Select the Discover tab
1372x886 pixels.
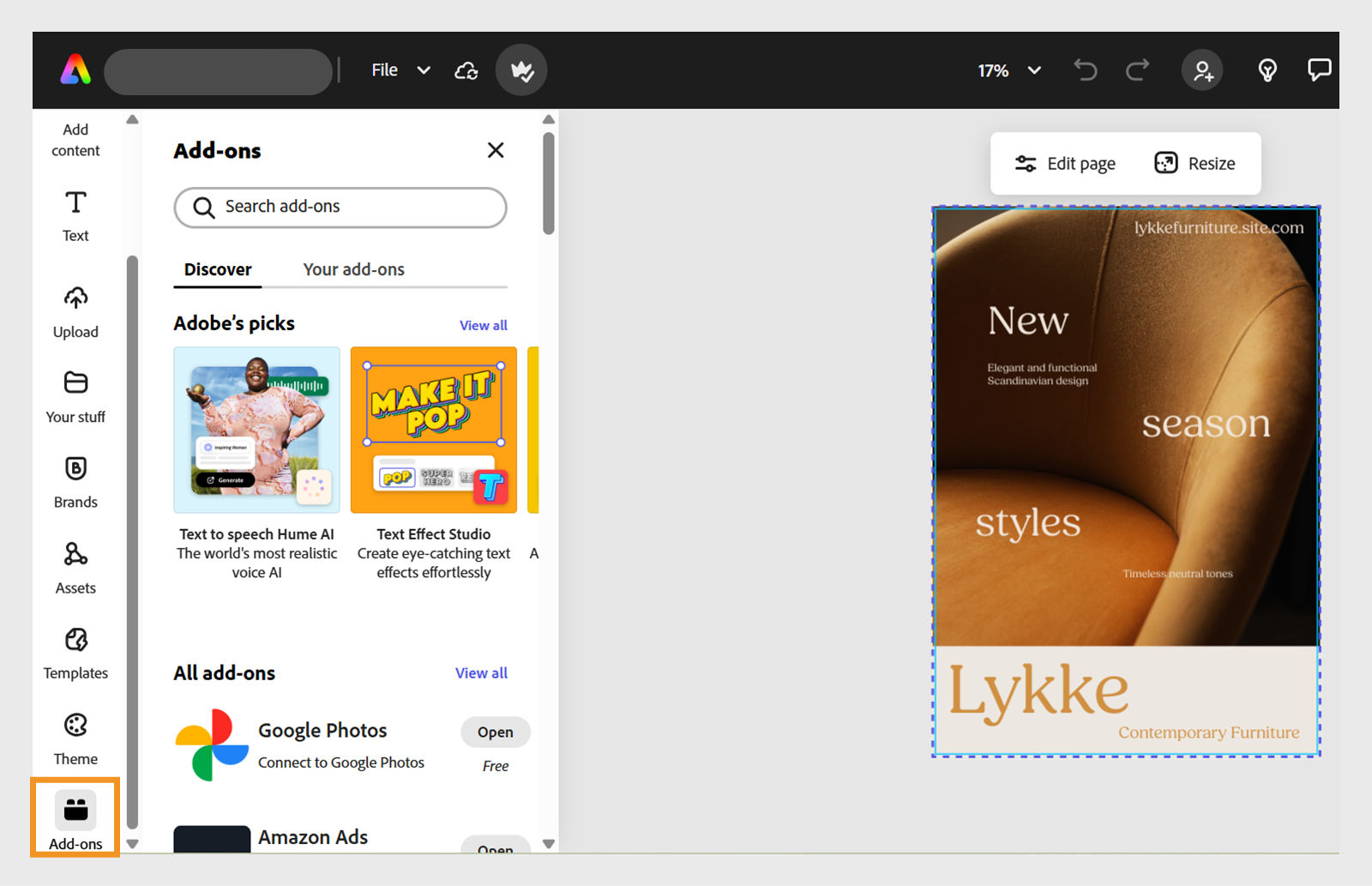[x=218, y=269]
